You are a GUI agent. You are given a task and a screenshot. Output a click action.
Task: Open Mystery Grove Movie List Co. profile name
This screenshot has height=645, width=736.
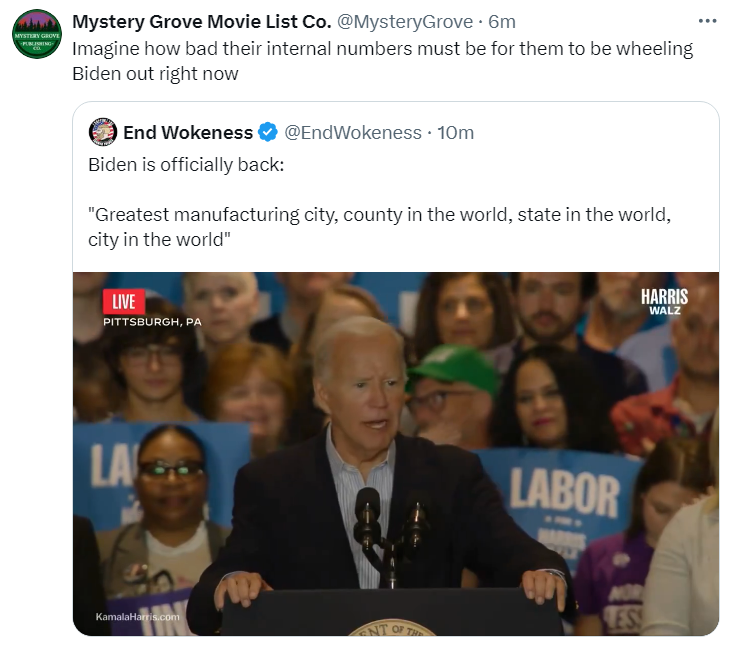point(202,22)
